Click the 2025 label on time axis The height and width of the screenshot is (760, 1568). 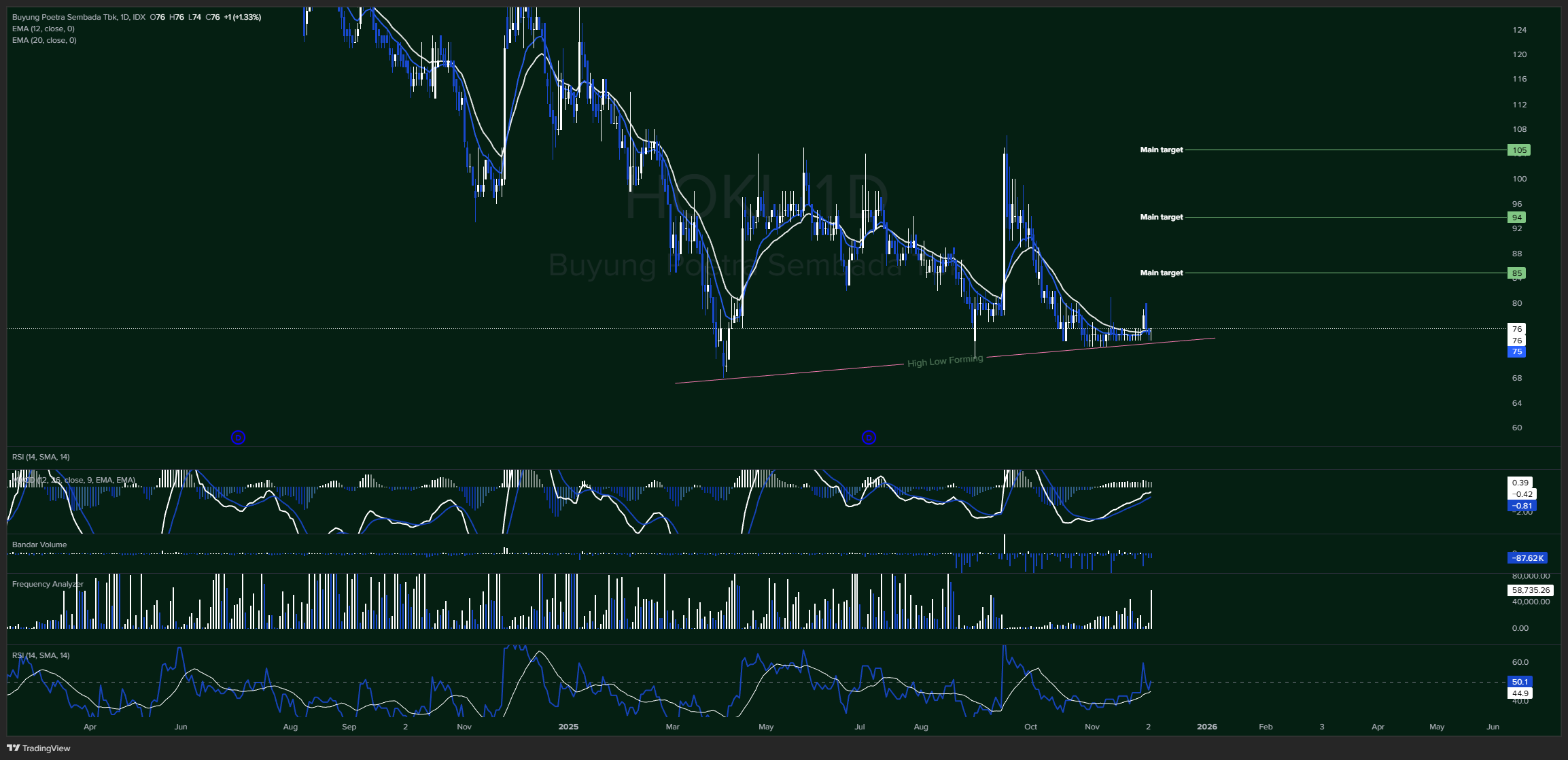click(x=568, y=727)
